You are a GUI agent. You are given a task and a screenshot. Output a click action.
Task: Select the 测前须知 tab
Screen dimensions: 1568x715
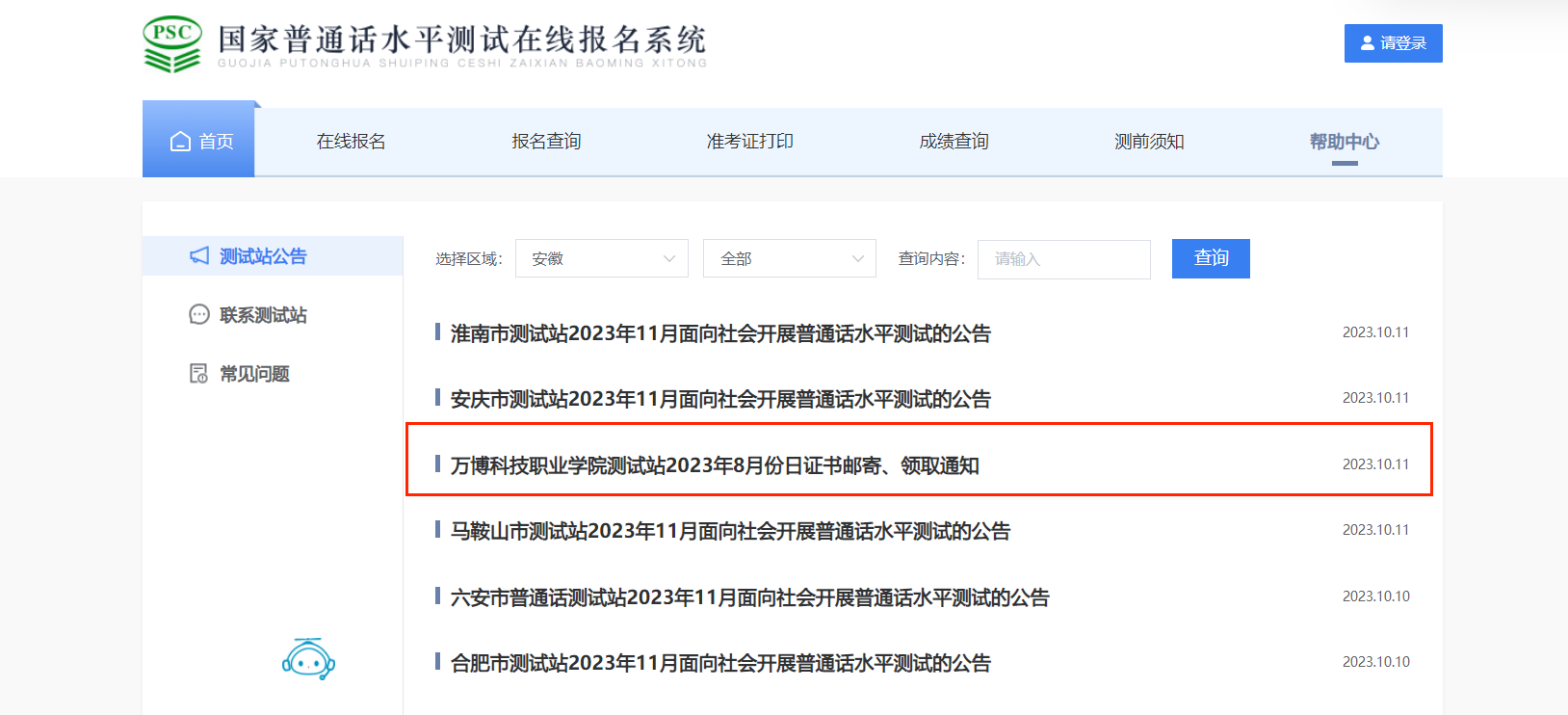point(1149,142)
